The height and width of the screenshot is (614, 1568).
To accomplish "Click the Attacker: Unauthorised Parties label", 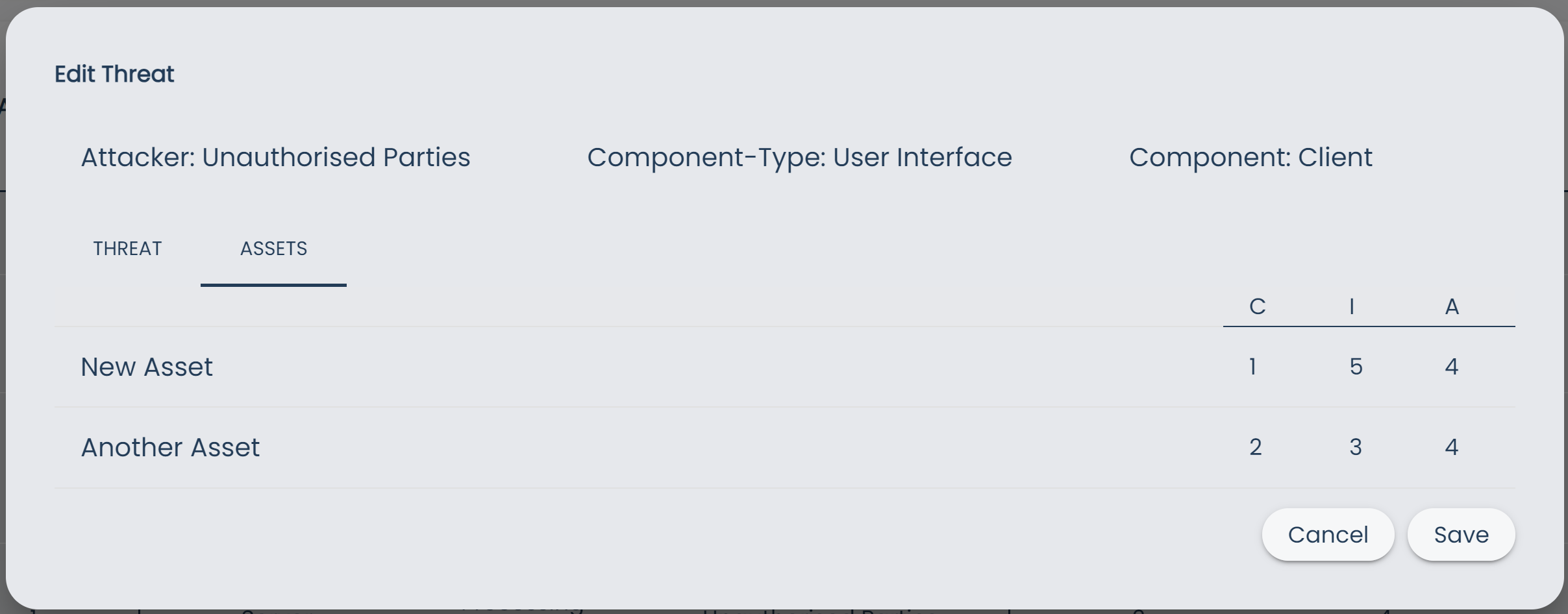I will 275,156.
